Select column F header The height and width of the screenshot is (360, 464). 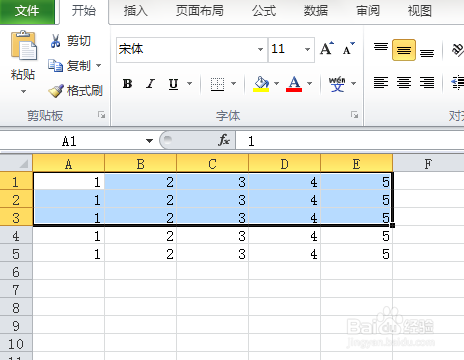click(428, 164)
